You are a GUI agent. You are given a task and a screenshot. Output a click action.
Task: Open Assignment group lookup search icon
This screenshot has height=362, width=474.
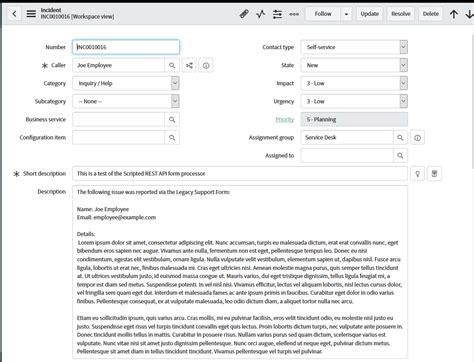[x=400, y=137]
